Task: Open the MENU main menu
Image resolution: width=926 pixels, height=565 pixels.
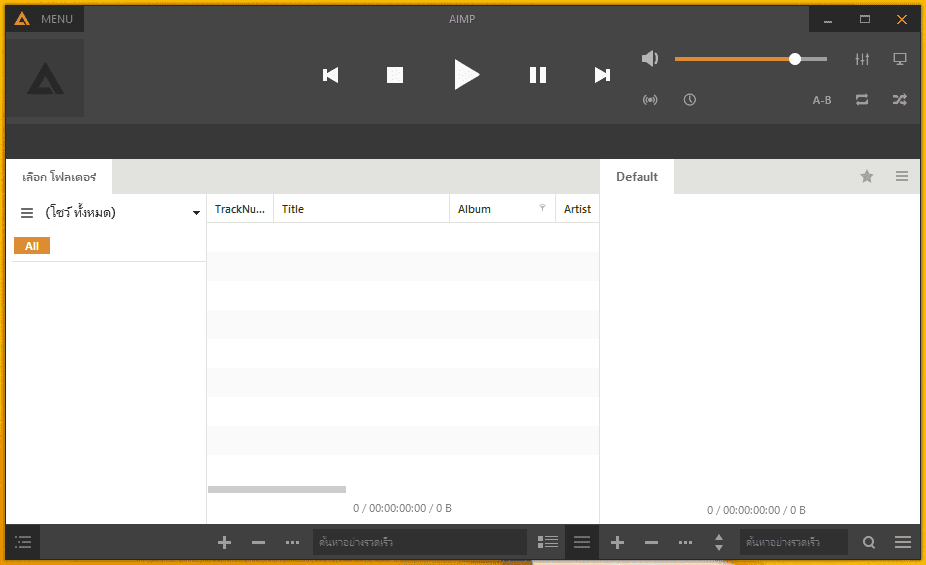Action: pyautogui.click(x=45, y=19)
